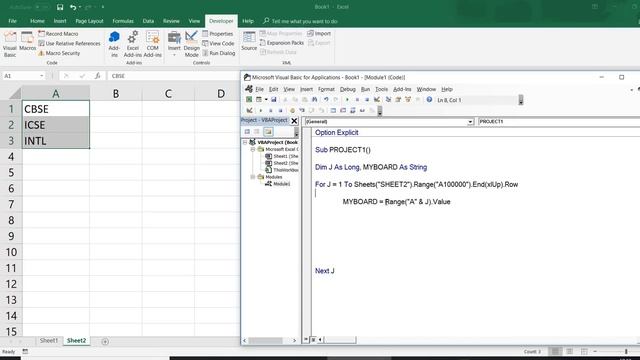Toggle Breakpoint hand icon in Debug toolbar

tap(292, 110)
